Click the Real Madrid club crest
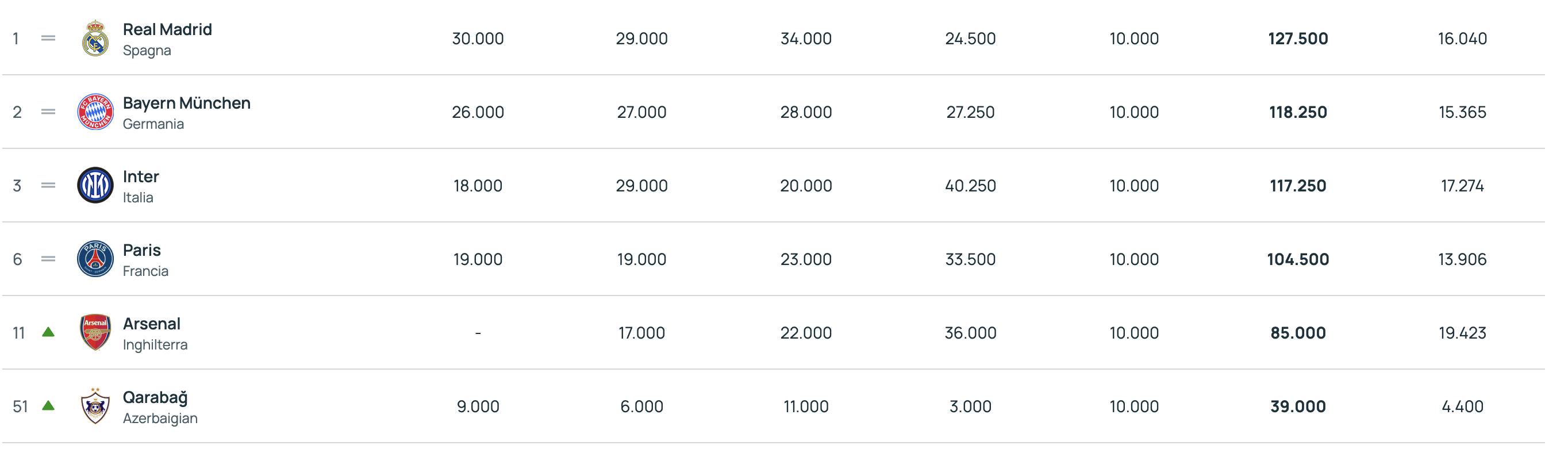The width and height of the screenshot is (1568, 453). pos(95,39)
